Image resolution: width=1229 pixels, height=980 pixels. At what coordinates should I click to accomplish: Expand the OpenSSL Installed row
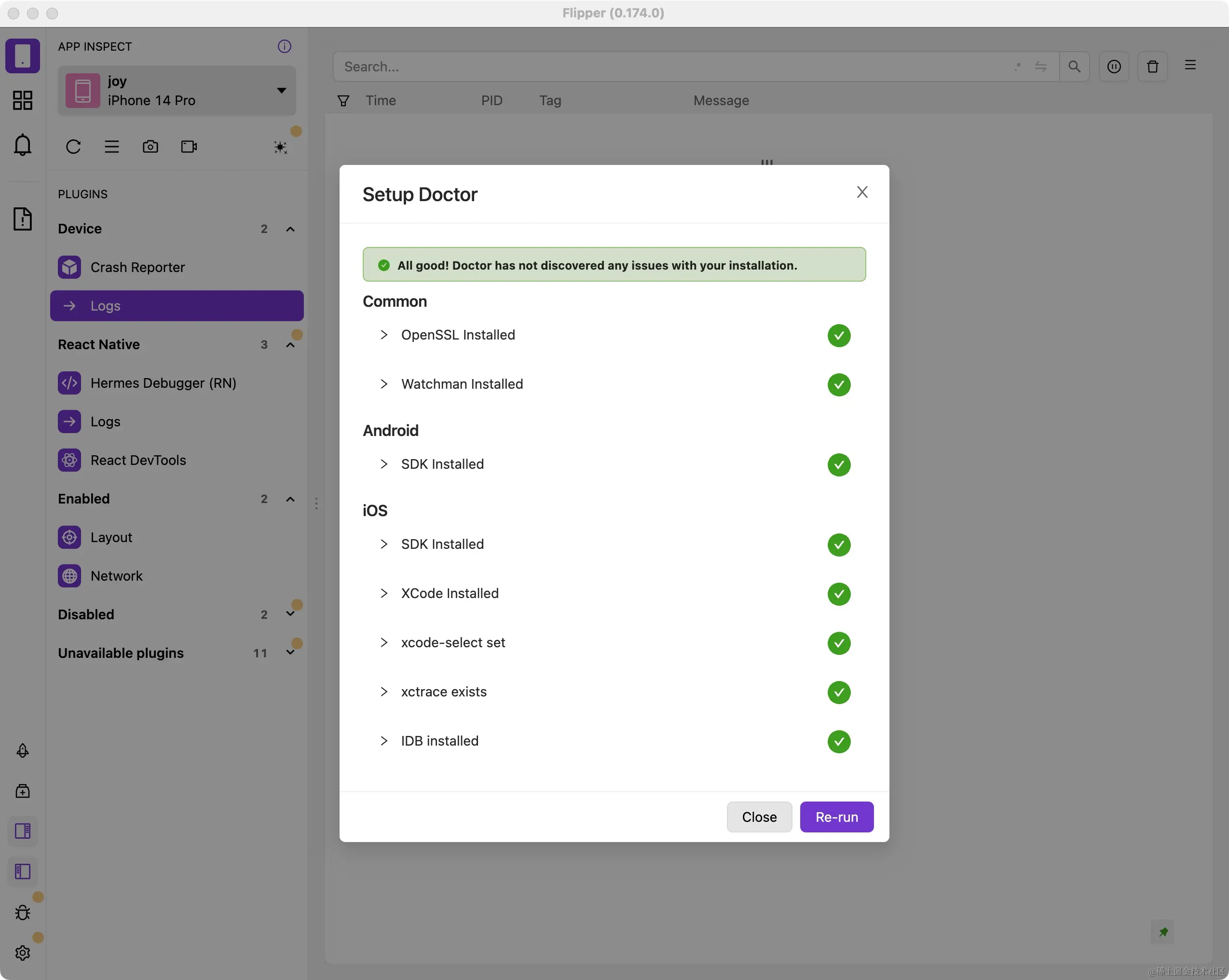[x=384, y=335]
